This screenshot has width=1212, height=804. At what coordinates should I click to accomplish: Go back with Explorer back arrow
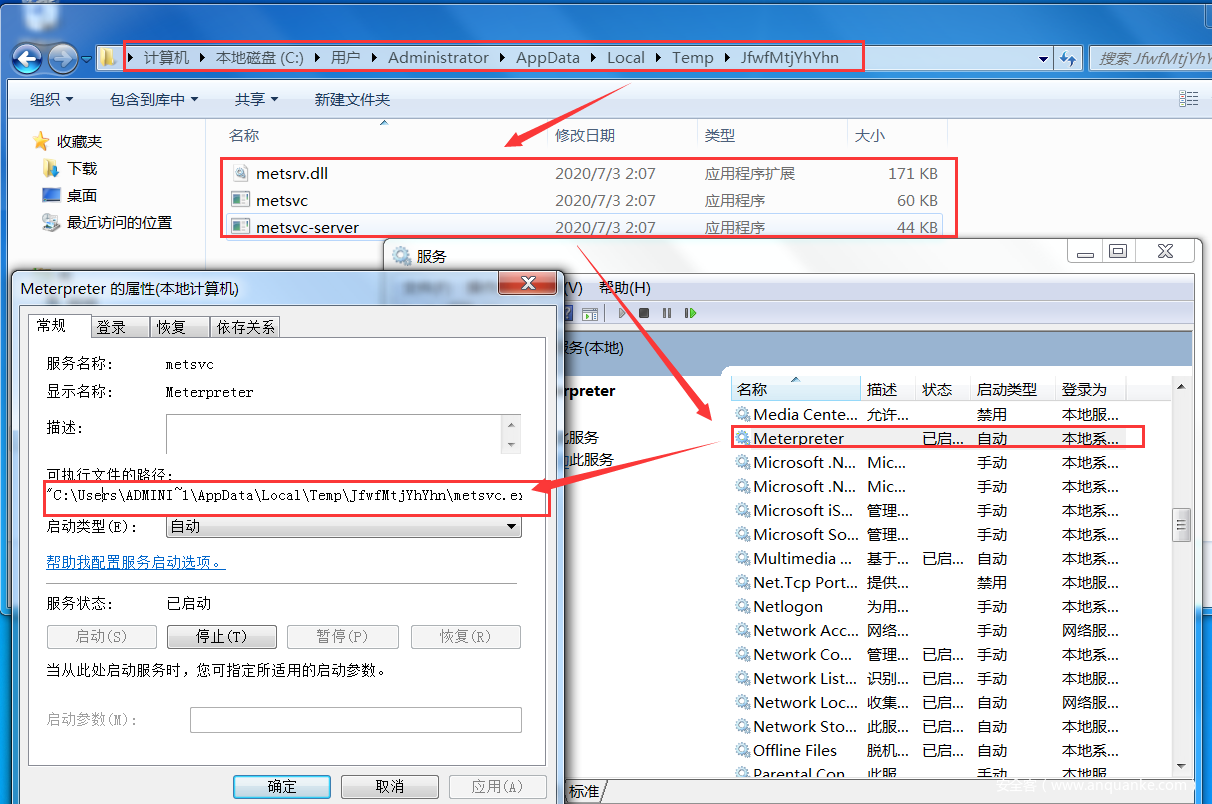pos(28,58)
